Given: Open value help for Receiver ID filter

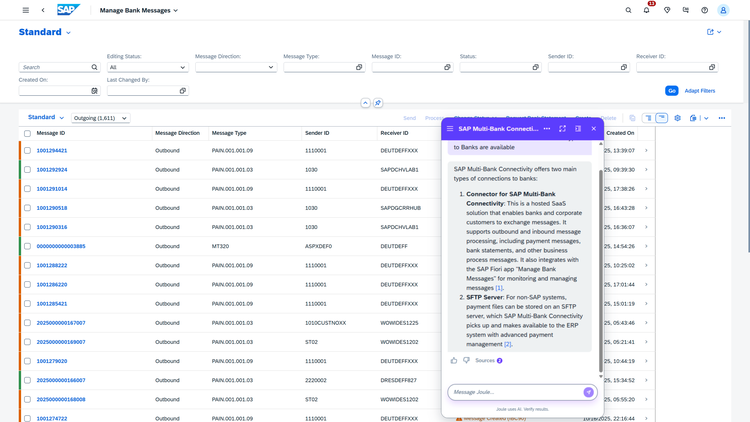Looking at the screenshot, I should point(712,67).
